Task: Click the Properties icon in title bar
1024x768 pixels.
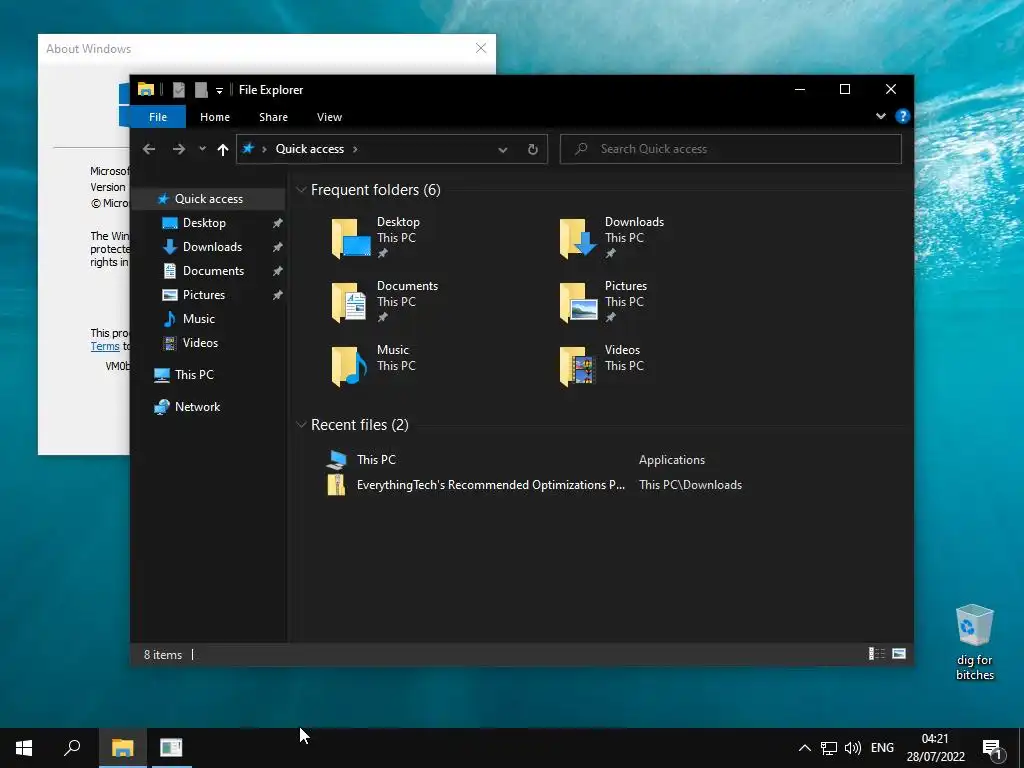Action: (179, 89)
